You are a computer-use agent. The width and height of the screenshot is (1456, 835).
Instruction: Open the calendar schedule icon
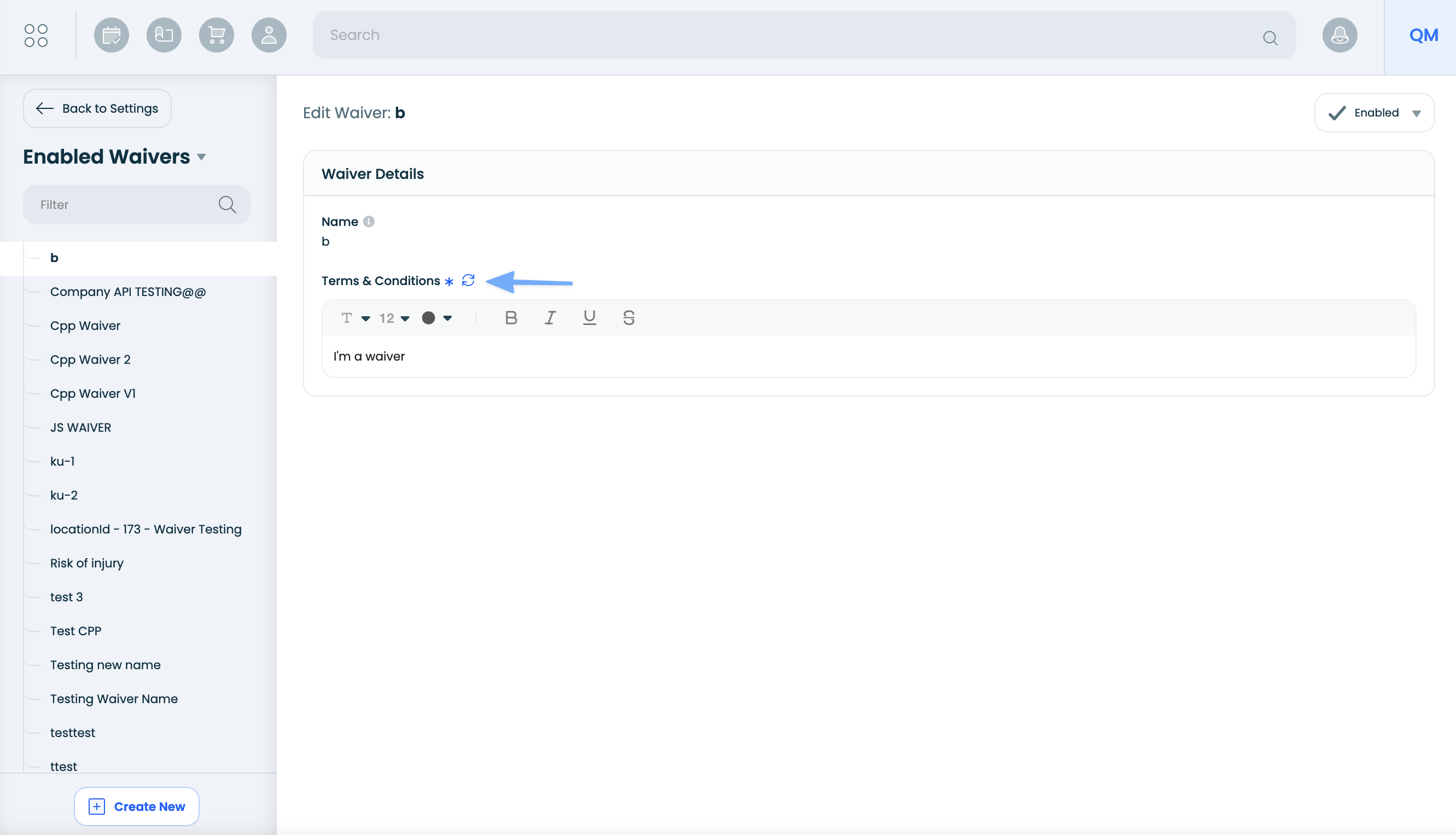pos(111,35)
